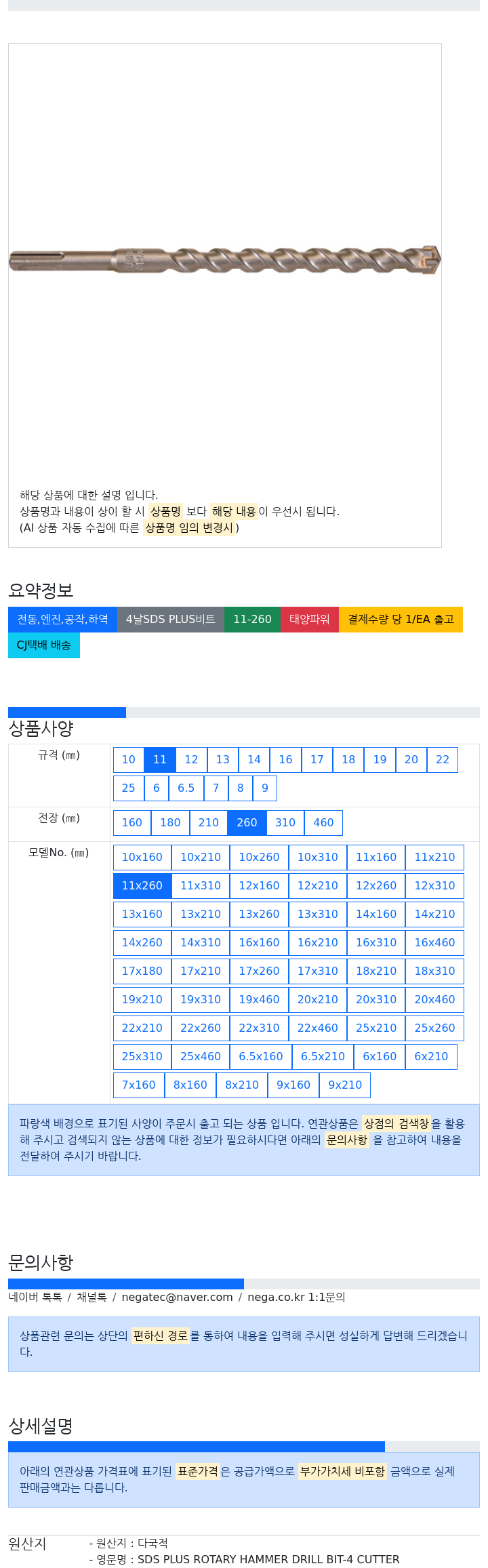488x1568 pixels.
Task: Select model 6.5x210
Action: (323, 1057)
